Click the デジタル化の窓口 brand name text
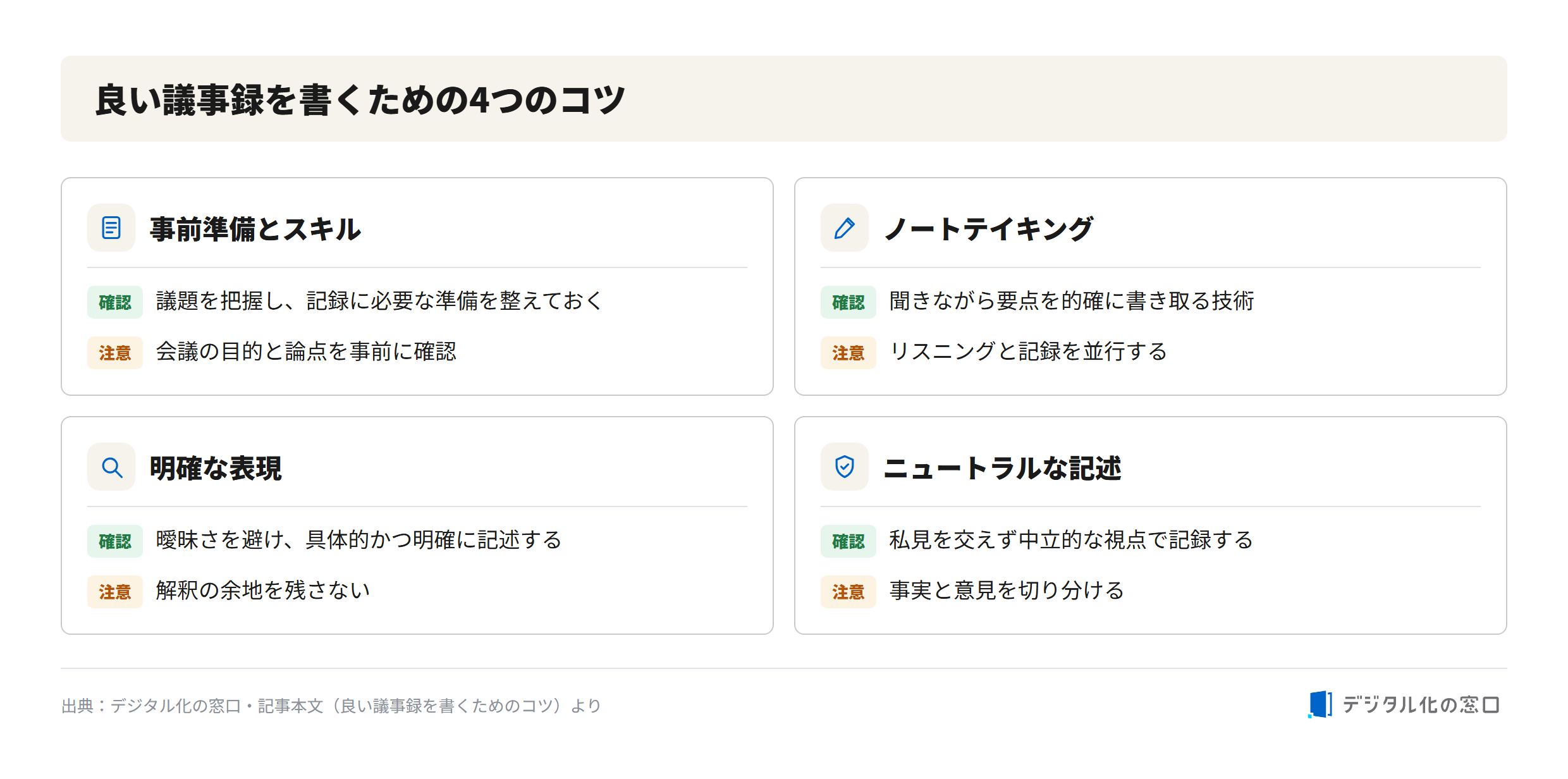Viewport: 1568px width, 779px height. pos(1421,704)
